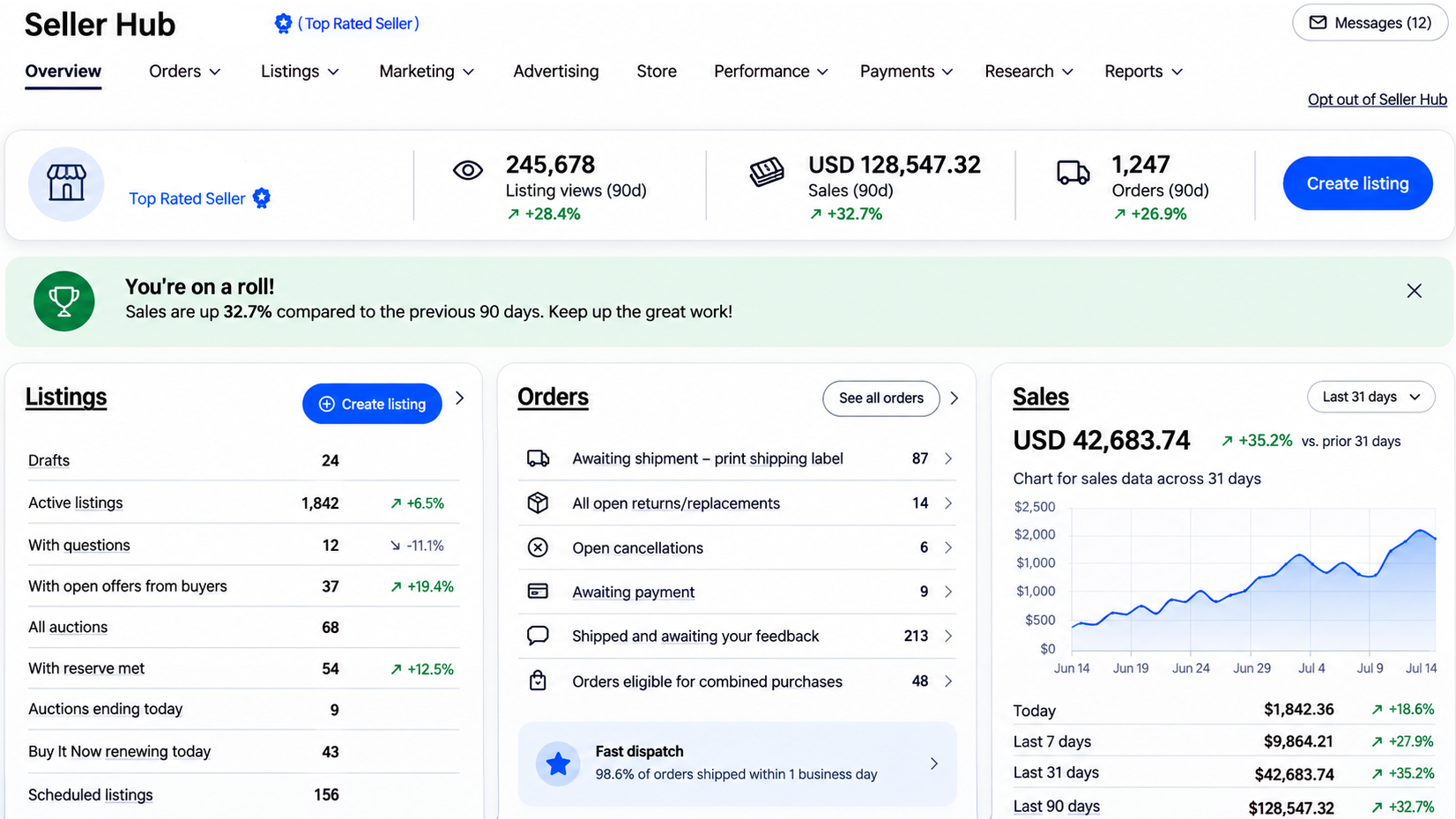Open the Last 31 days period dropdown

click(x=1371, y=397)
